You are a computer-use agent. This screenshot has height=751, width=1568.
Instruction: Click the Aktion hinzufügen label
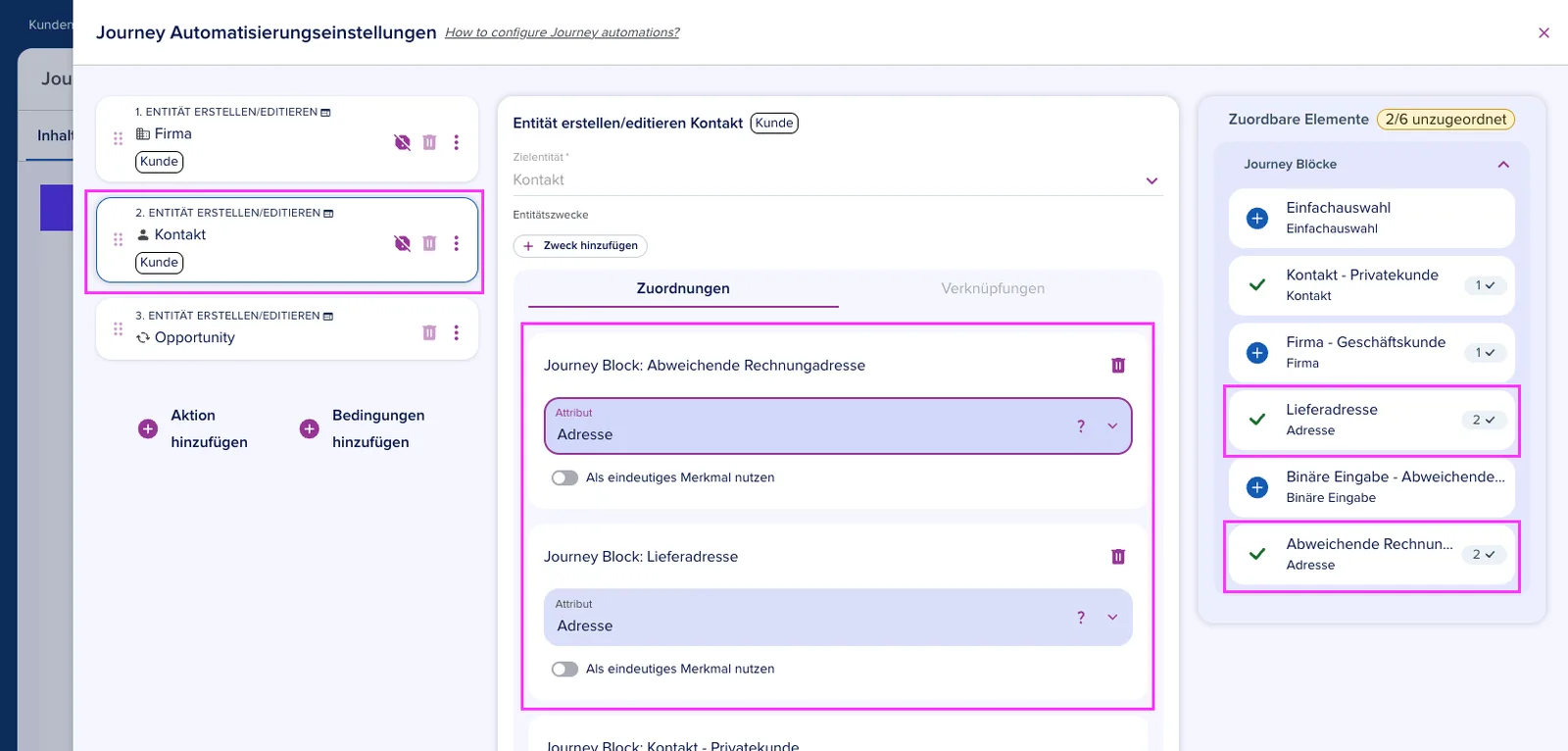point(209,428)
